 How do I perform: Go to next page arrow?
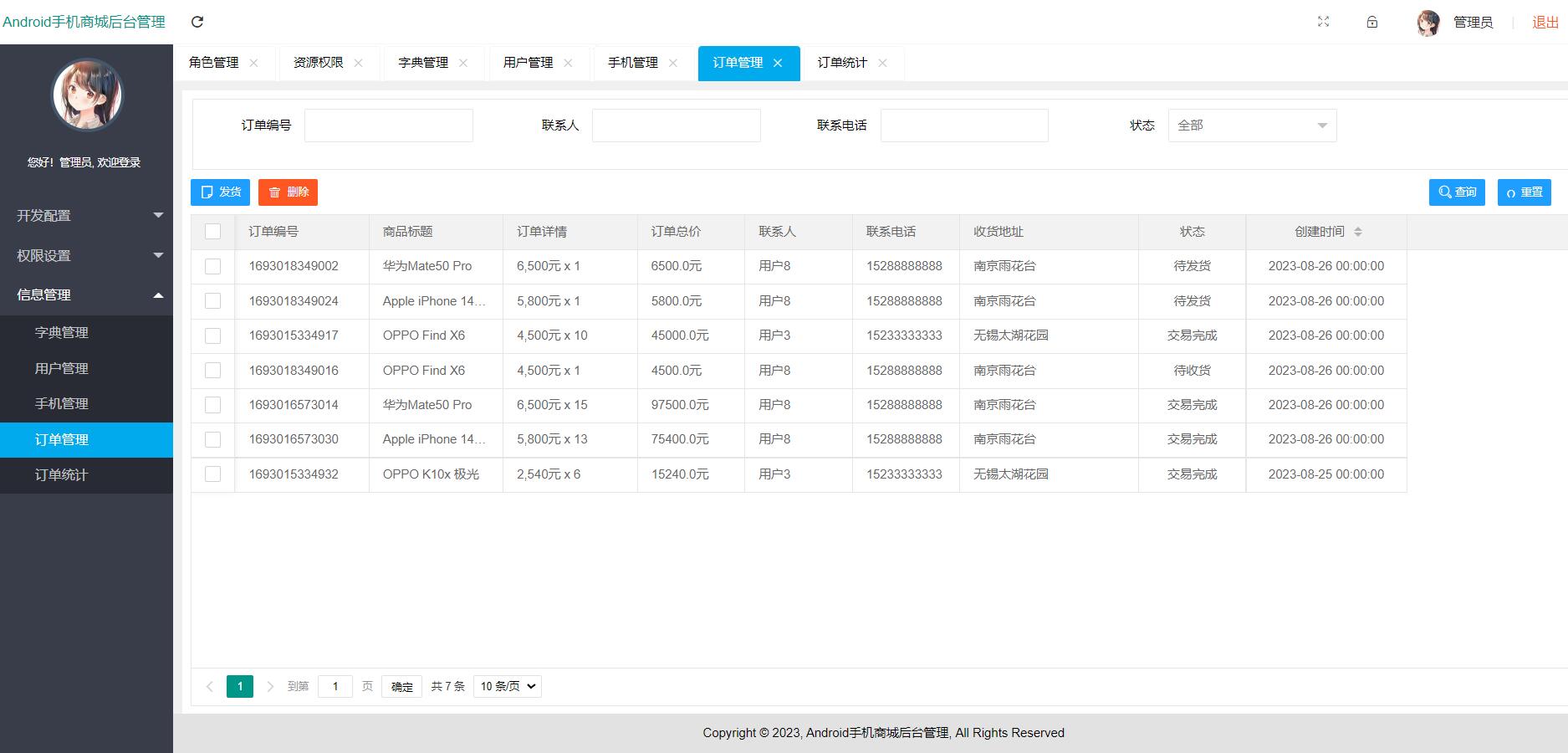tap(270, 686)
